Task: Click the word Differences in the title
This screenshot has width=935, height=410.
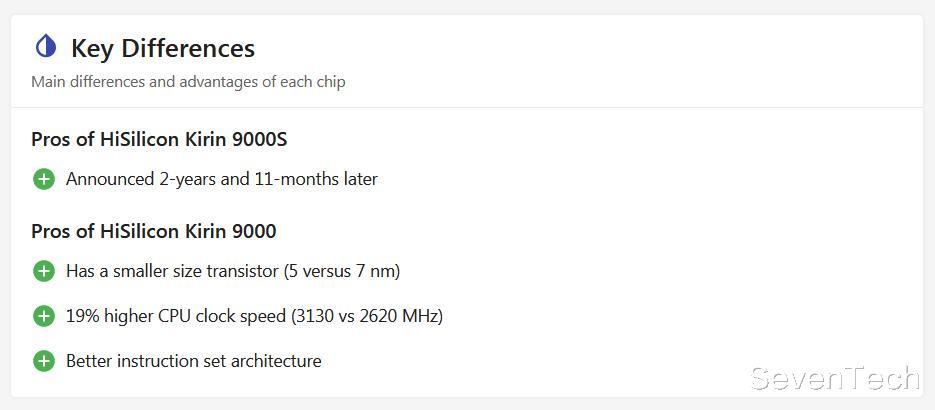Action: 188,48
